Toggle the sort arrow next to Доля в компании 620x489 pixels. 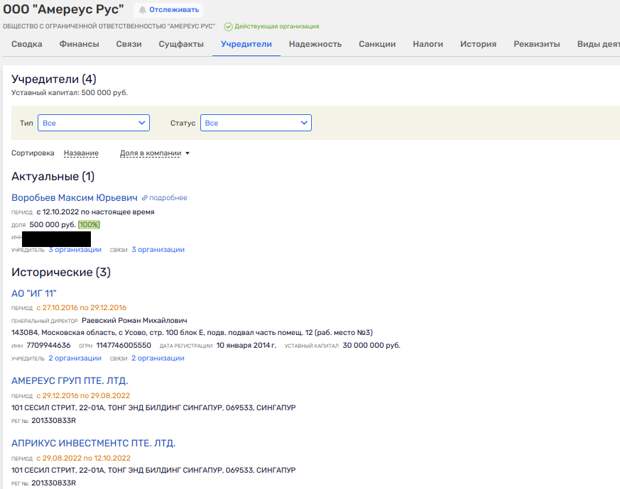[x=187, y=153]
